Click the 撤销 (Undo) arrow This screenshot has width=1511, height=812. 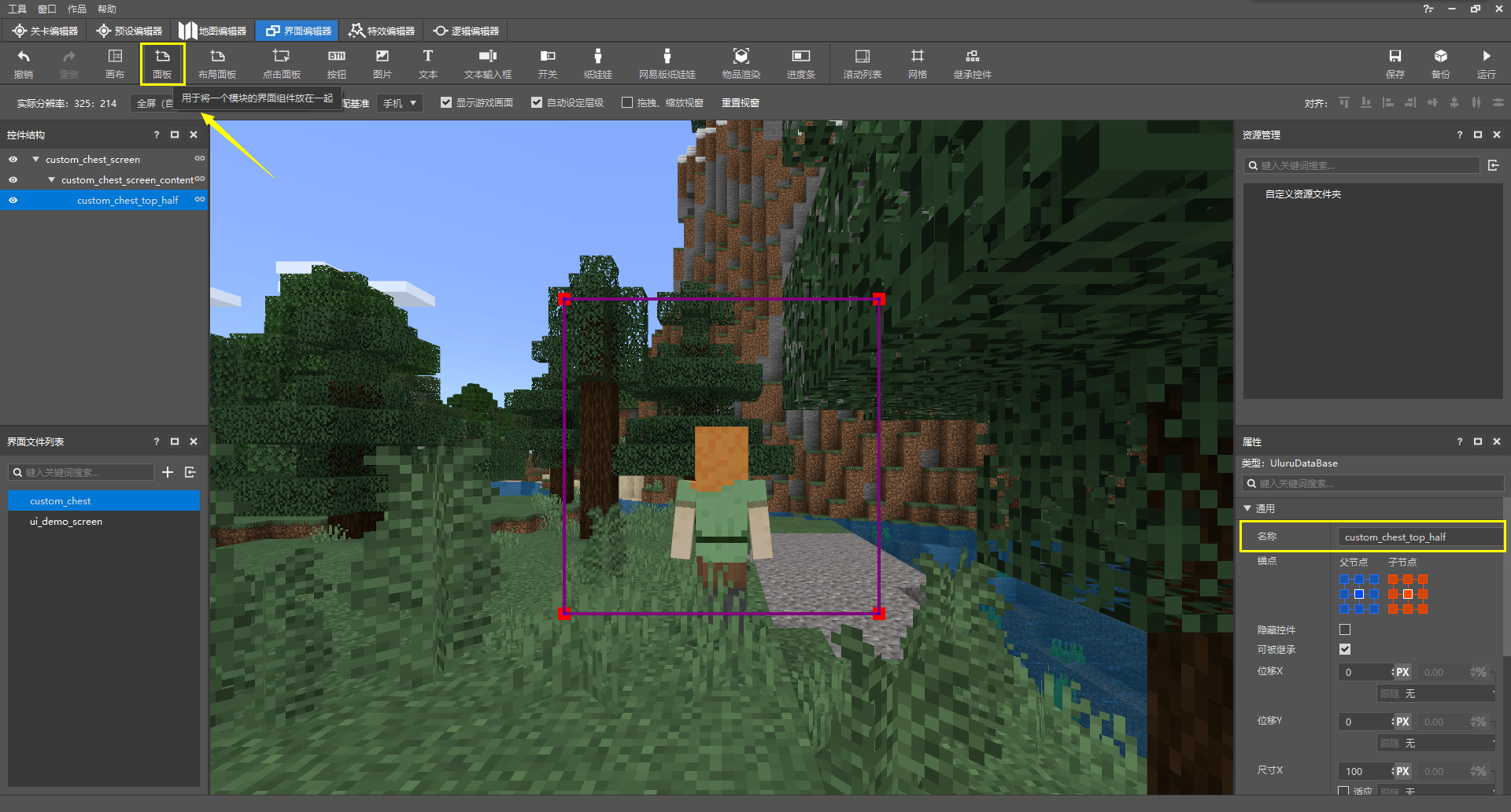click(24, 63)
